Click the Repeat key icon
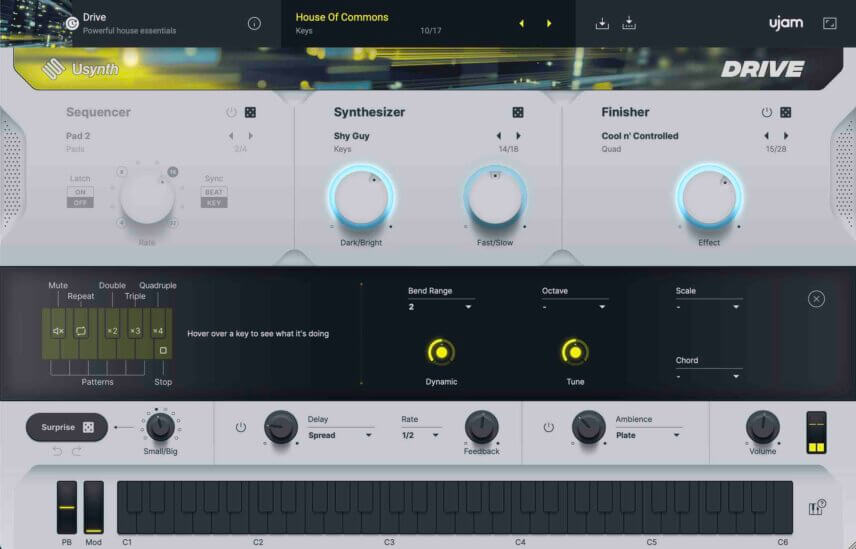 [81, 331]
